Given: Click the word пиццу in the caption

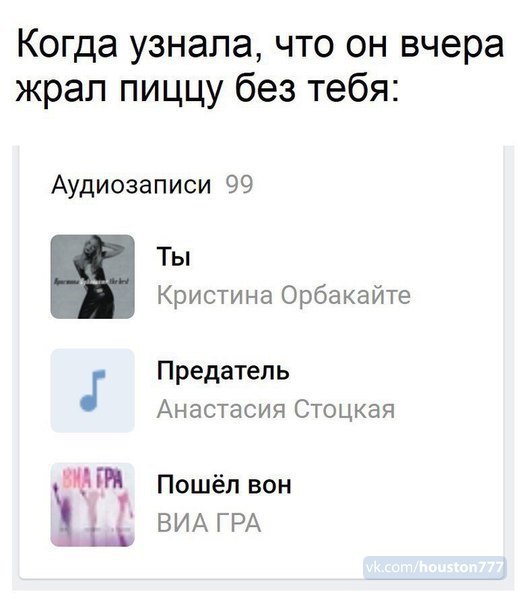Looking at the screenshot, I should tap(171, 90).
